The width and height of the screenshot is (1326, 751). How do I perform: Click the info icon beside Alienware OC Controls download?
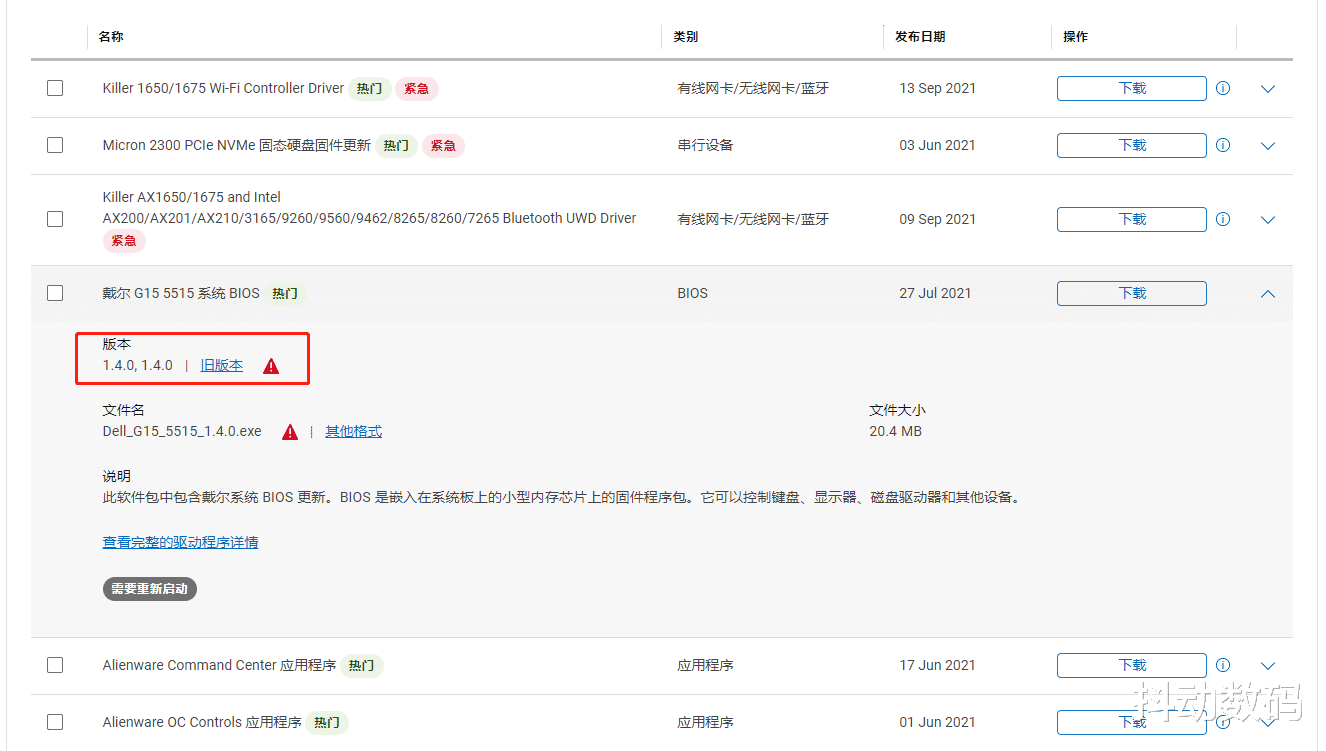tap(1222, 722)
